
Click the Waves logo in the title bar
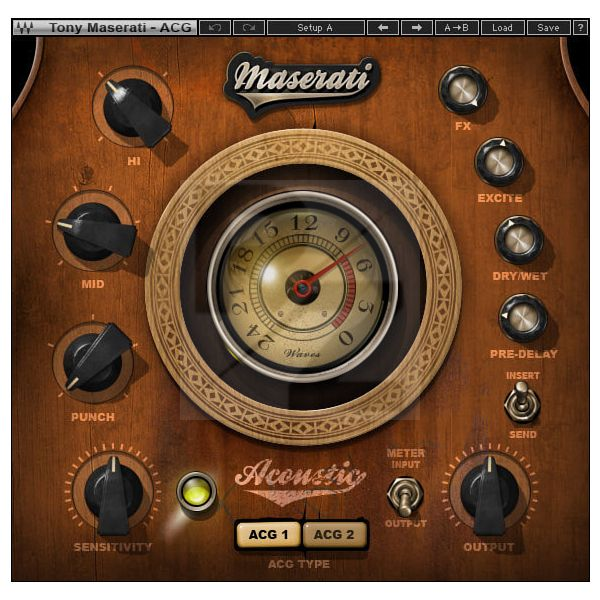coord(25,28)
